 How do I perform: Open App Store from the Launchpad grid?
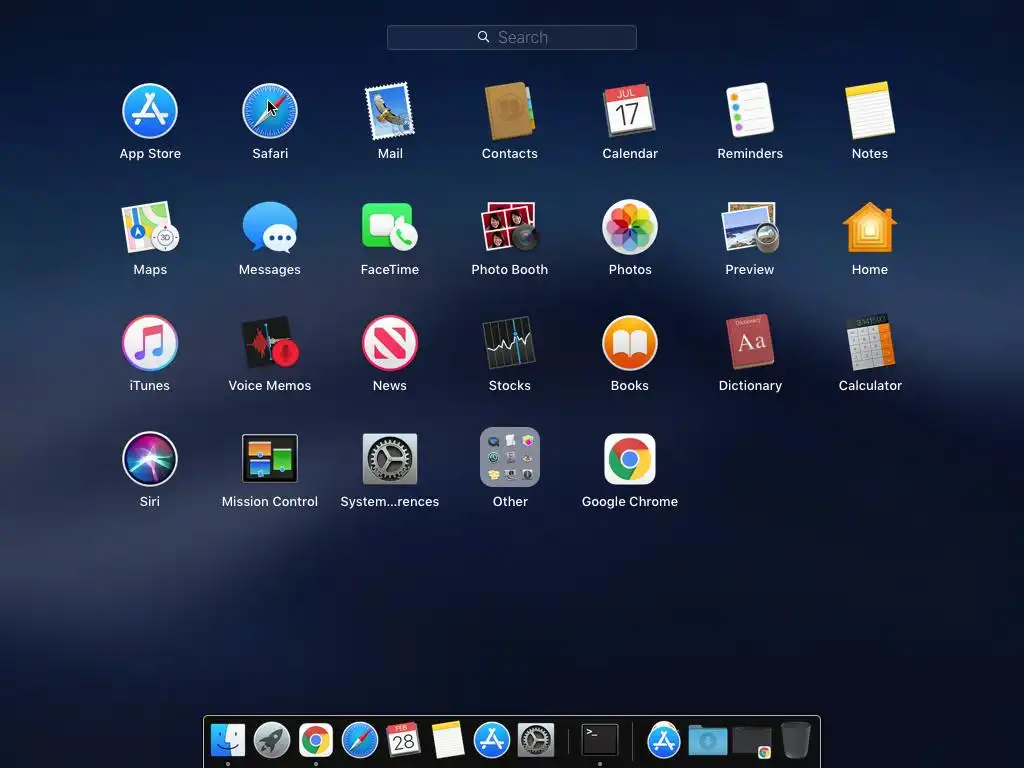click(x=150, y=111)
